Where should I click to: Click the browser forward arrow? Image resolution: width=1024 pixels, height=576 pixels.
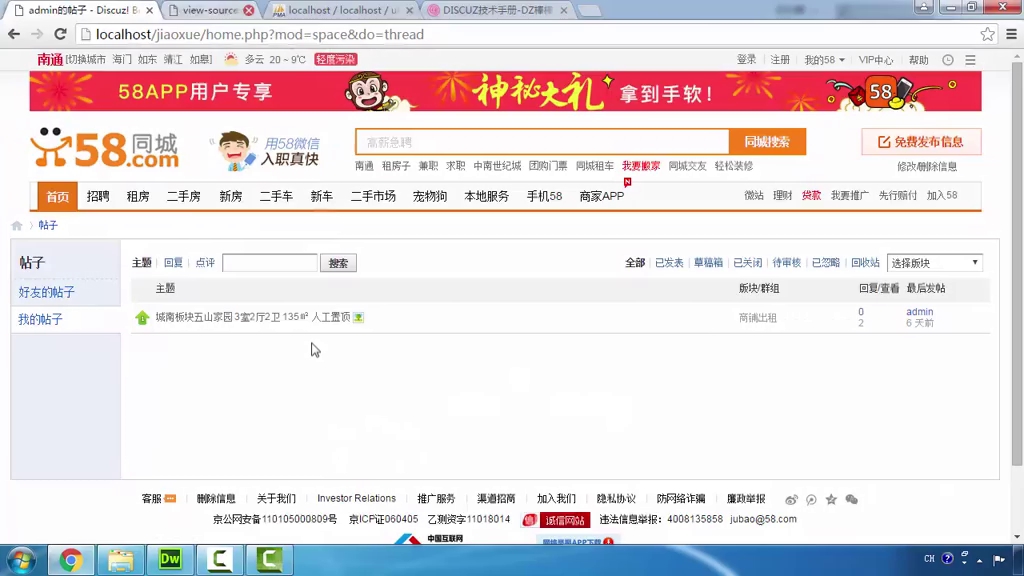pos(37,34)
